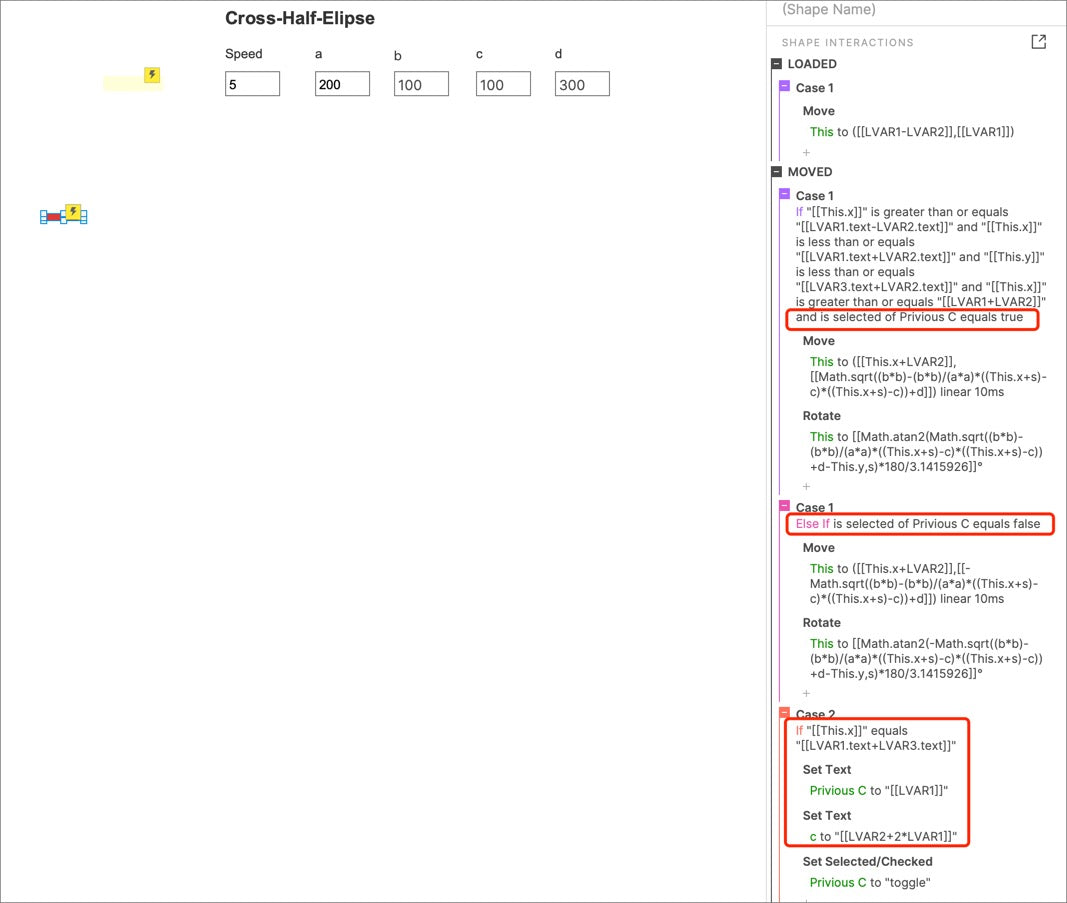This screenshot has width=1067, height=903.
Task: Click the 'd' input field showing 300
Action: coord(582,85)
